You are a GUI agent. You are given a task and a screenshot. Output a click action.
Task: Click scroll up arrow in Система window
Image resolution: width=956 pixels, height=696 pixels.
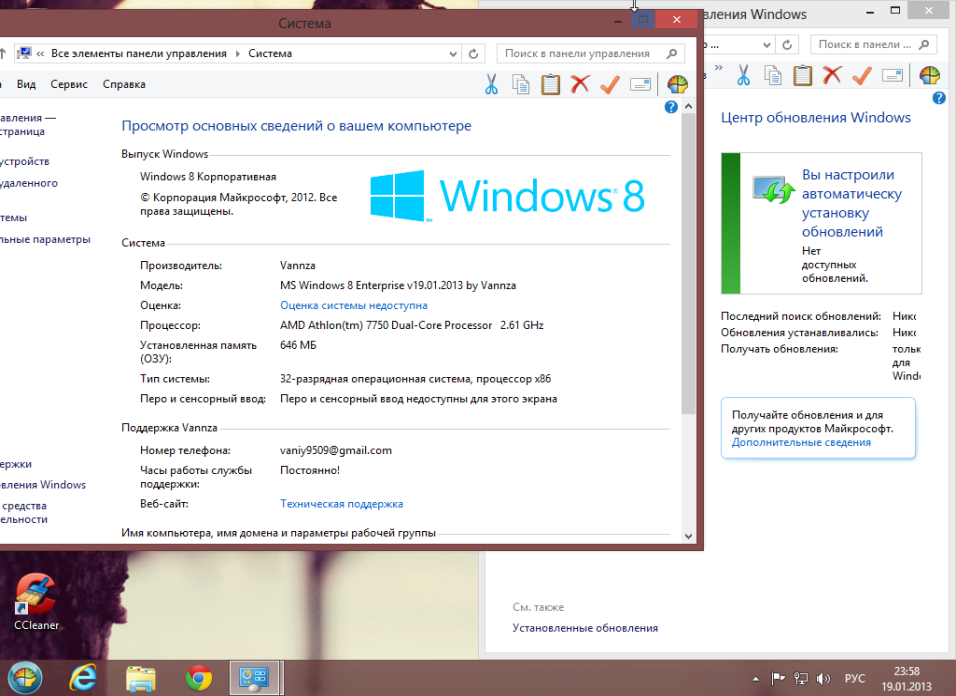point(688,107)
